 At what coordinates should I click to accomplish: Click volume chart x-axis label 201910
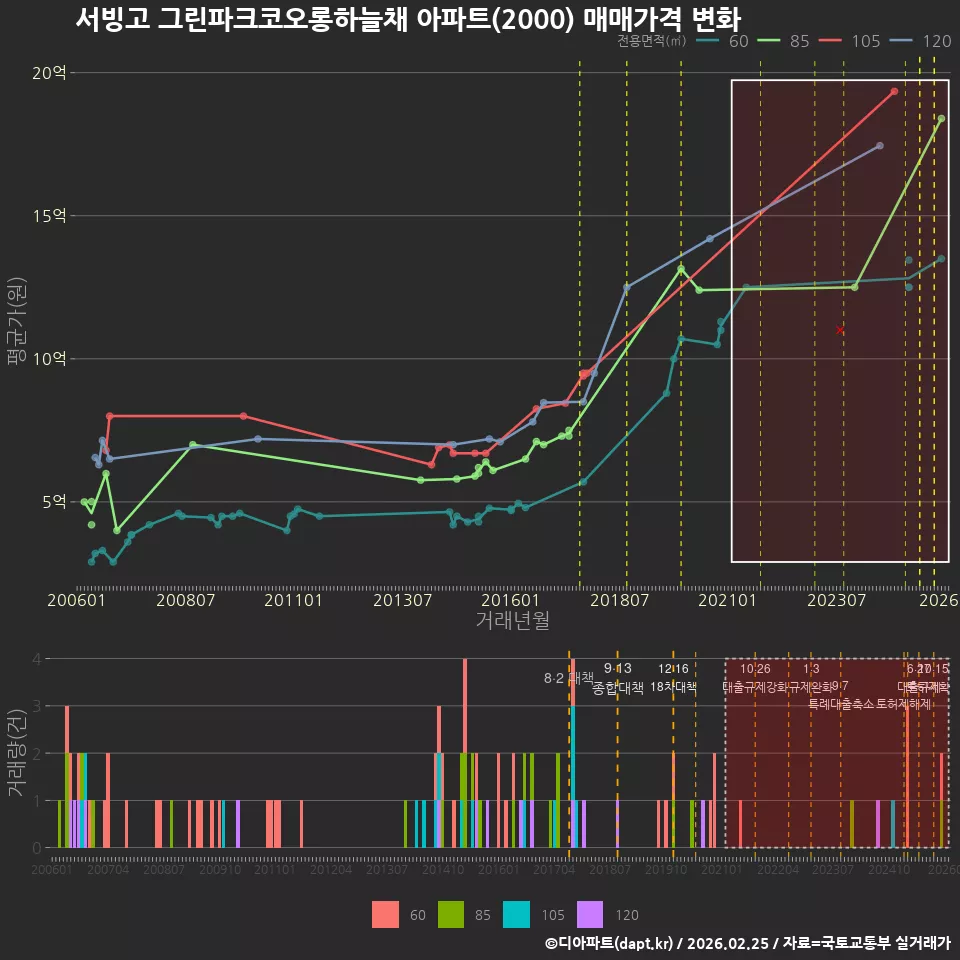[x=666, y=869]
